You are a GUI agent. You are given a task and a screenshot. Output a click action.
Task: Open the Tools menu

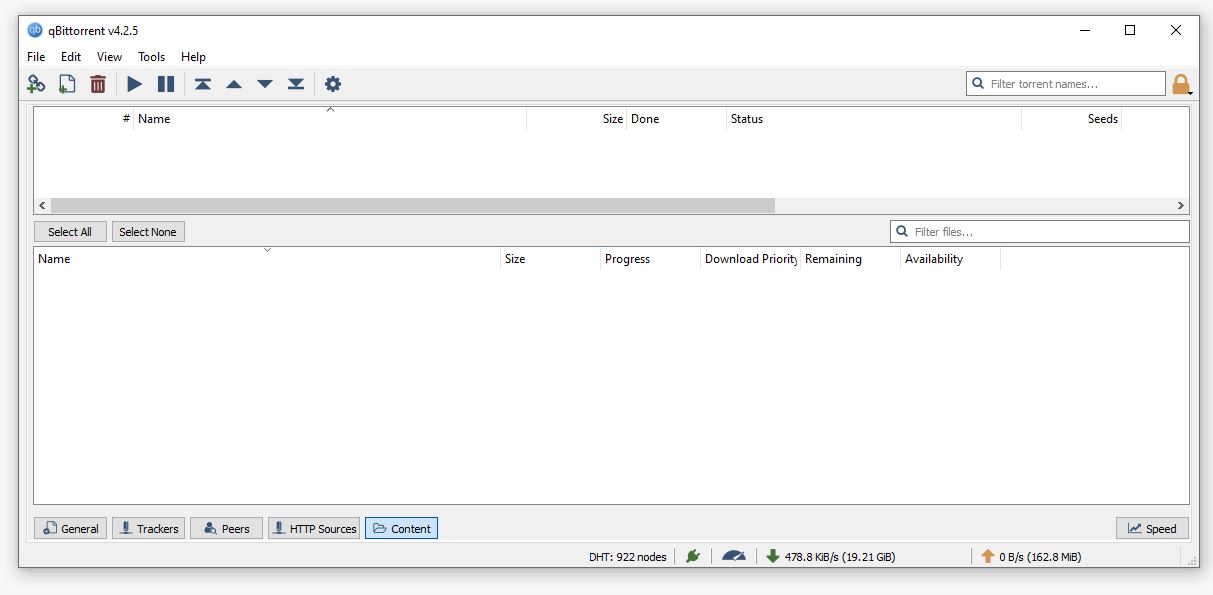tap(152, 57)
